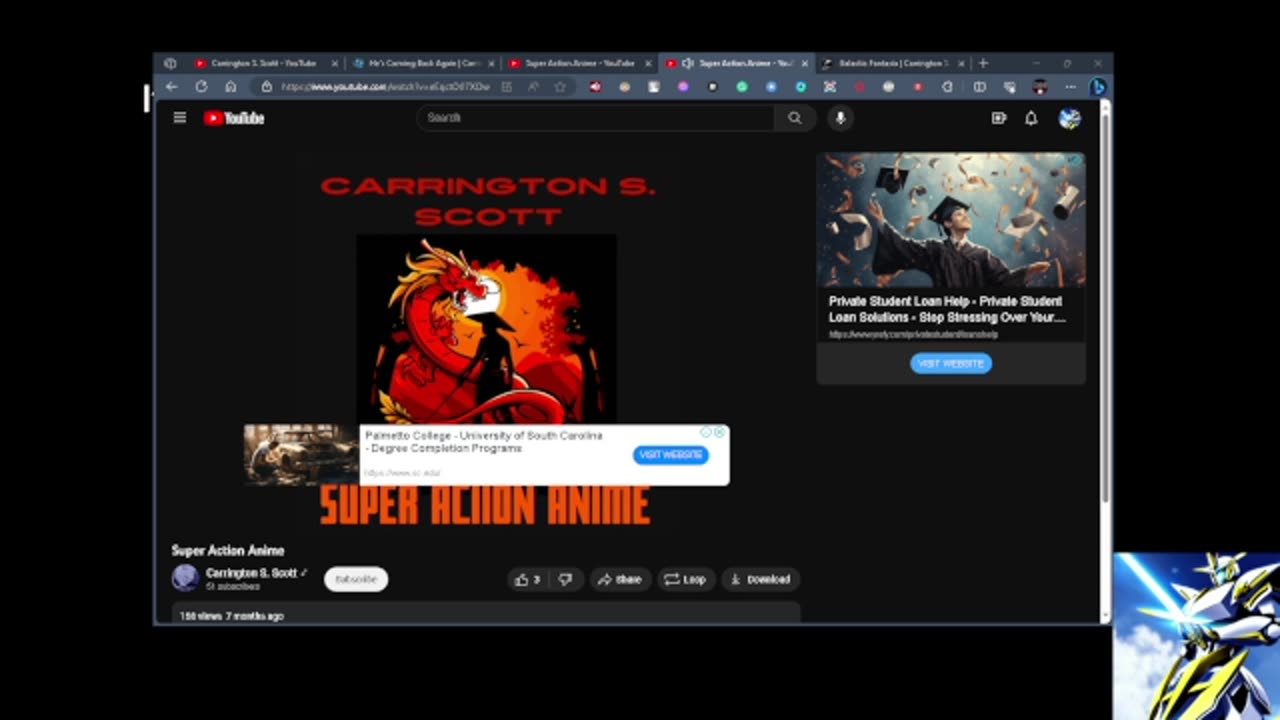
Task: Open the YouTube account avatar menu
Action: [1069, 118]
